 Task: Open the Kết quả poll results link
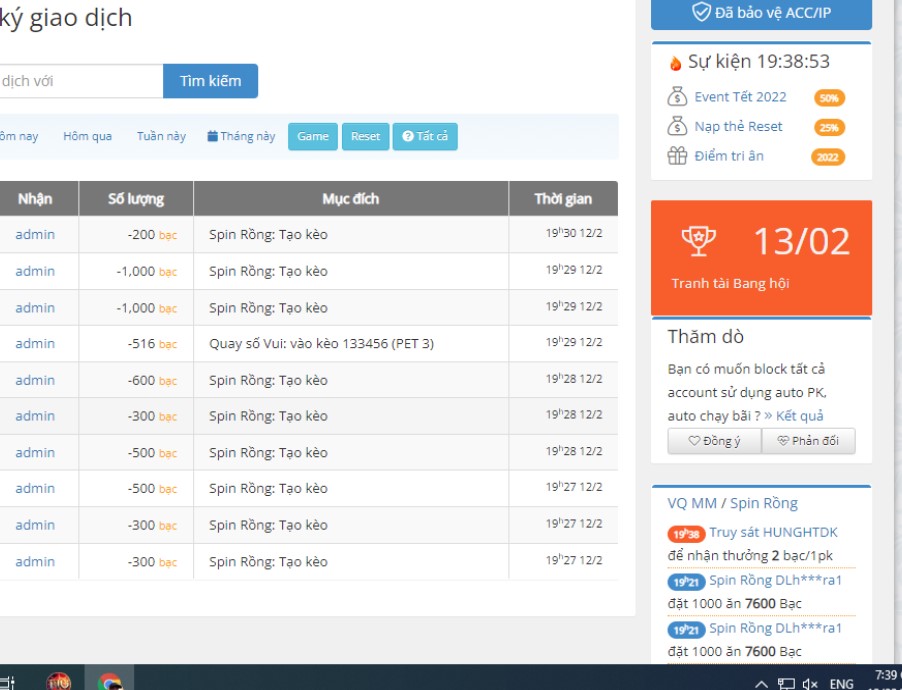point(799,415)
